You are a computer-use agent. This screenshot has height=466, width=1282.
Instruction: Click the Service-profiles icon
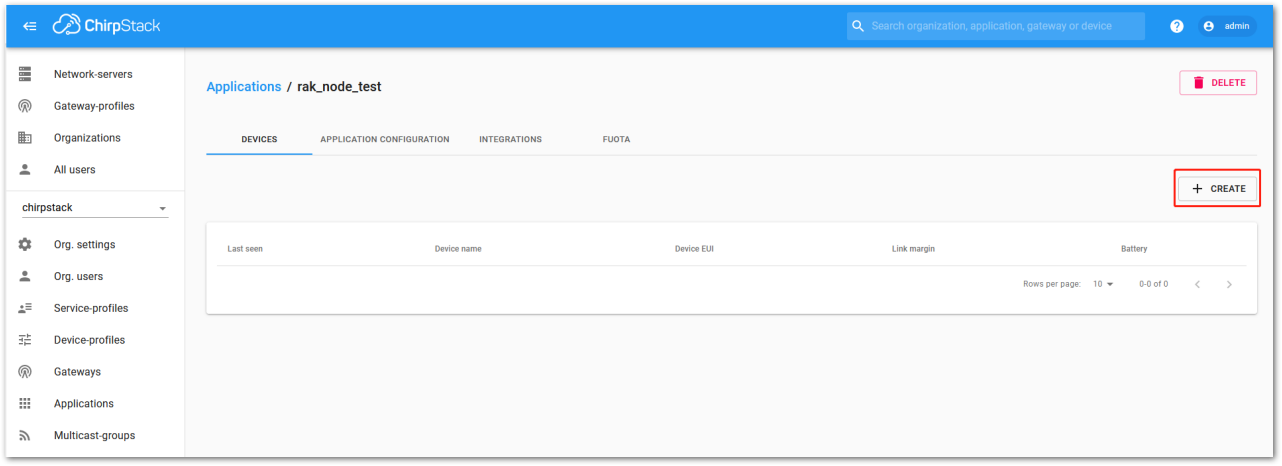[25, 308]
